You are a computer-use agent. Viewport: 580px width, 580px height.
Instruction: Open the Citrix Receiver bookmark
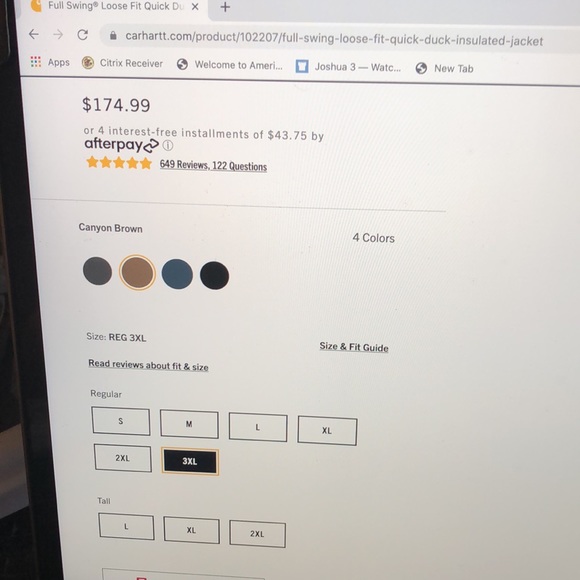click(122, 63)
